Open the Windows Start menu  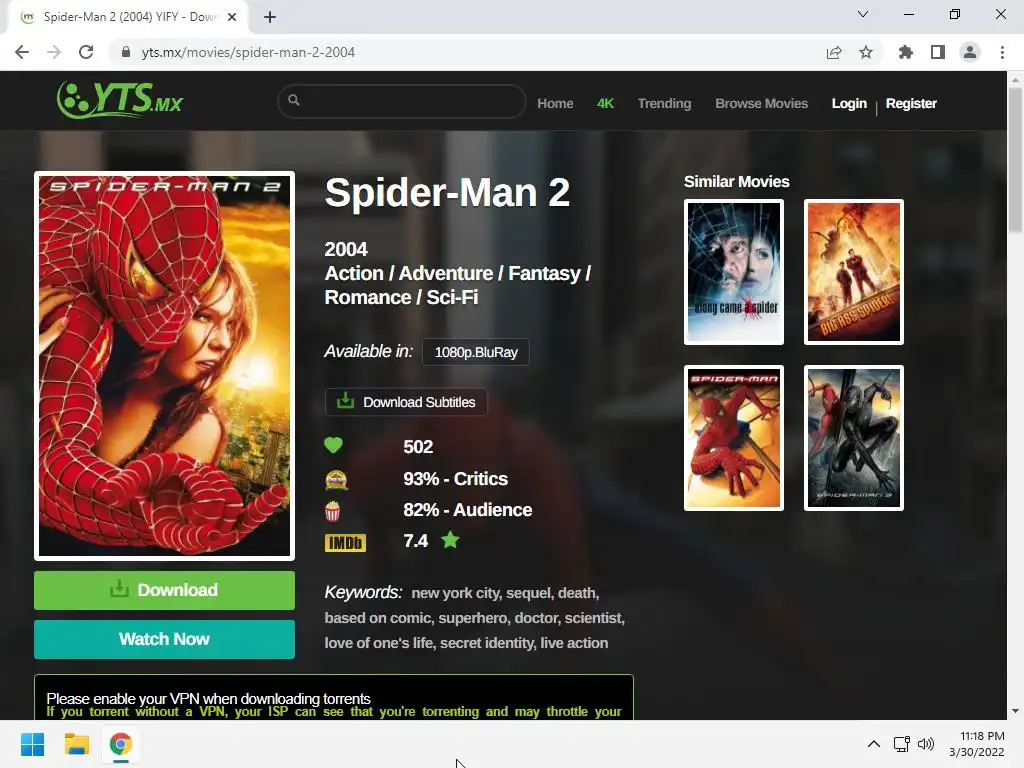click(x=33, y=744)
